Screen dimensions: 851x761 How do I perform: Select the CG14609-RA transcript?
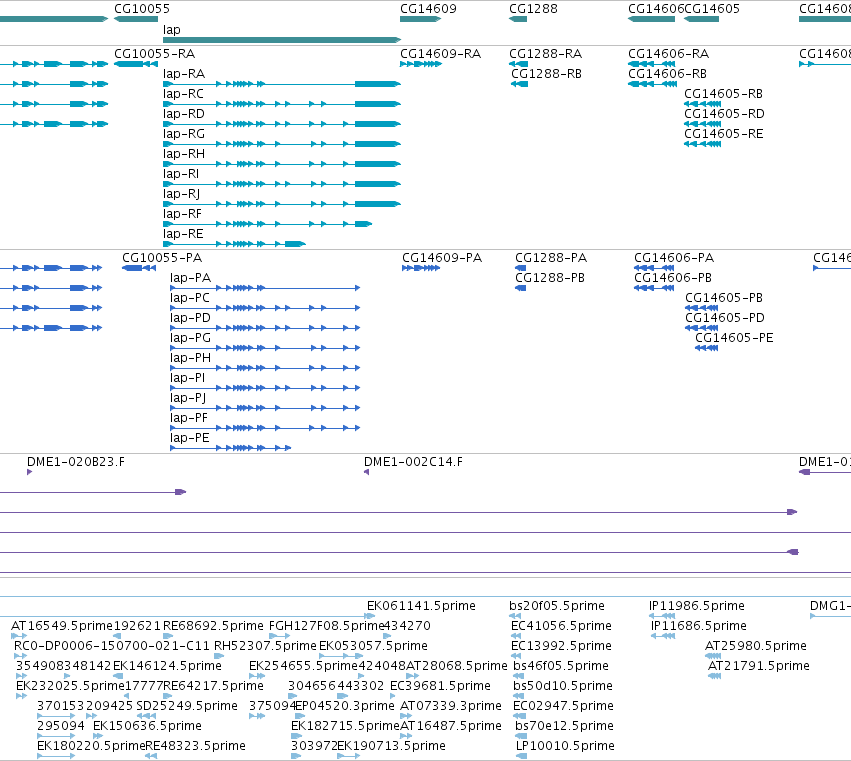421,64
